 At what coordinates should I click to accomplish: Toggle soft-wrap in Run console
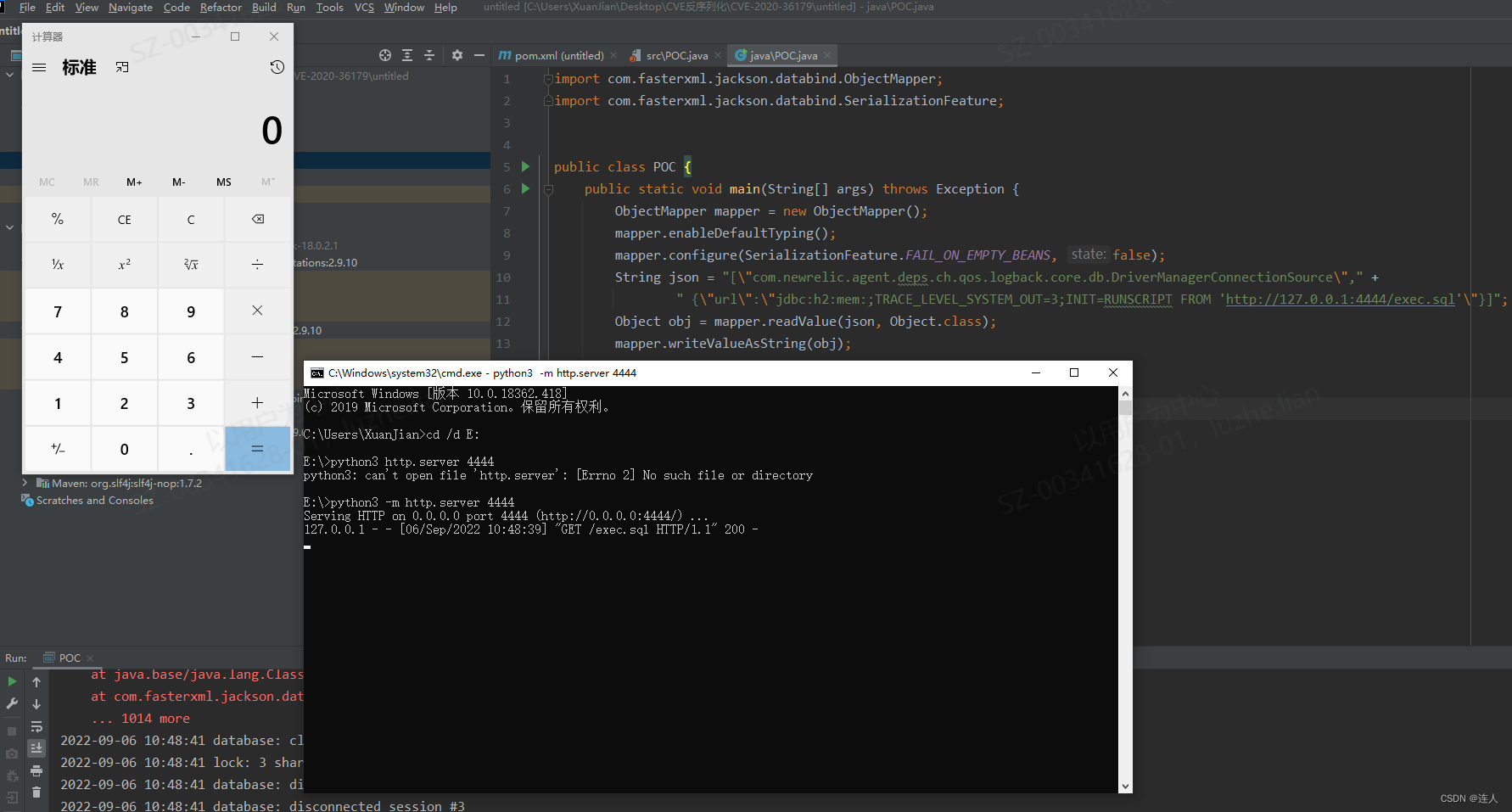point(36,726)
